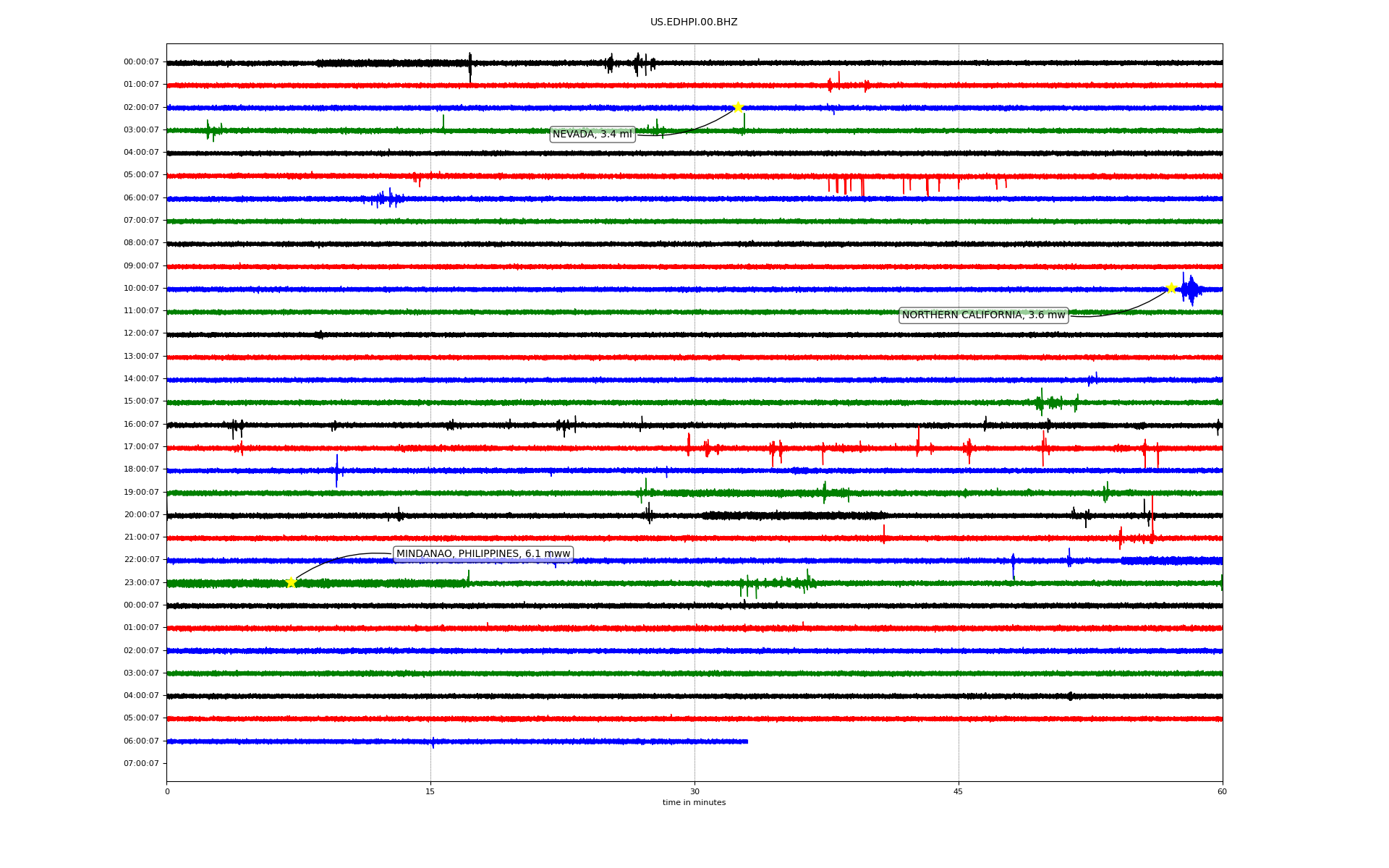Click the 20:00:07 row time label
The width and height of the screenshot is (1389, 868).
click(141, 515)
